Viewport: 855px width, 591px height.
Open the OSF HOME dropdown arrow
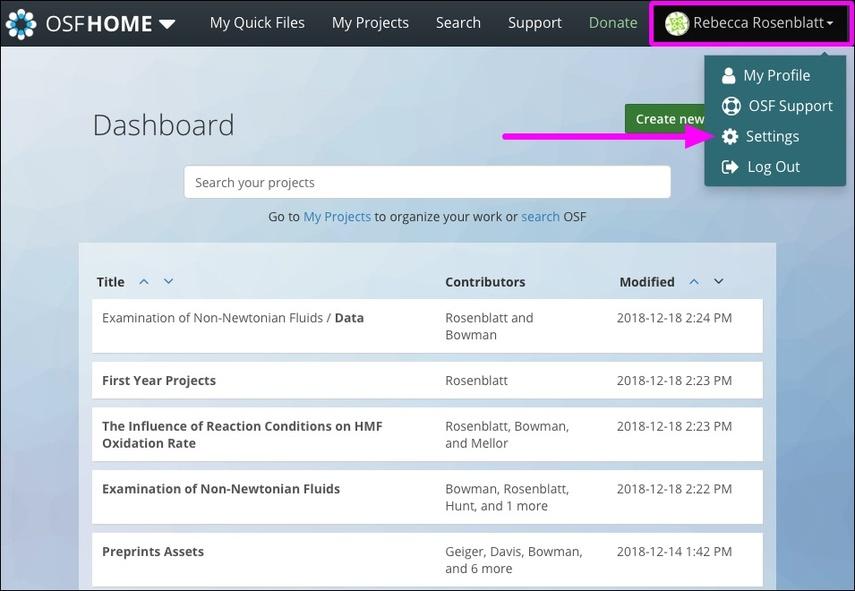coord(167,24)
